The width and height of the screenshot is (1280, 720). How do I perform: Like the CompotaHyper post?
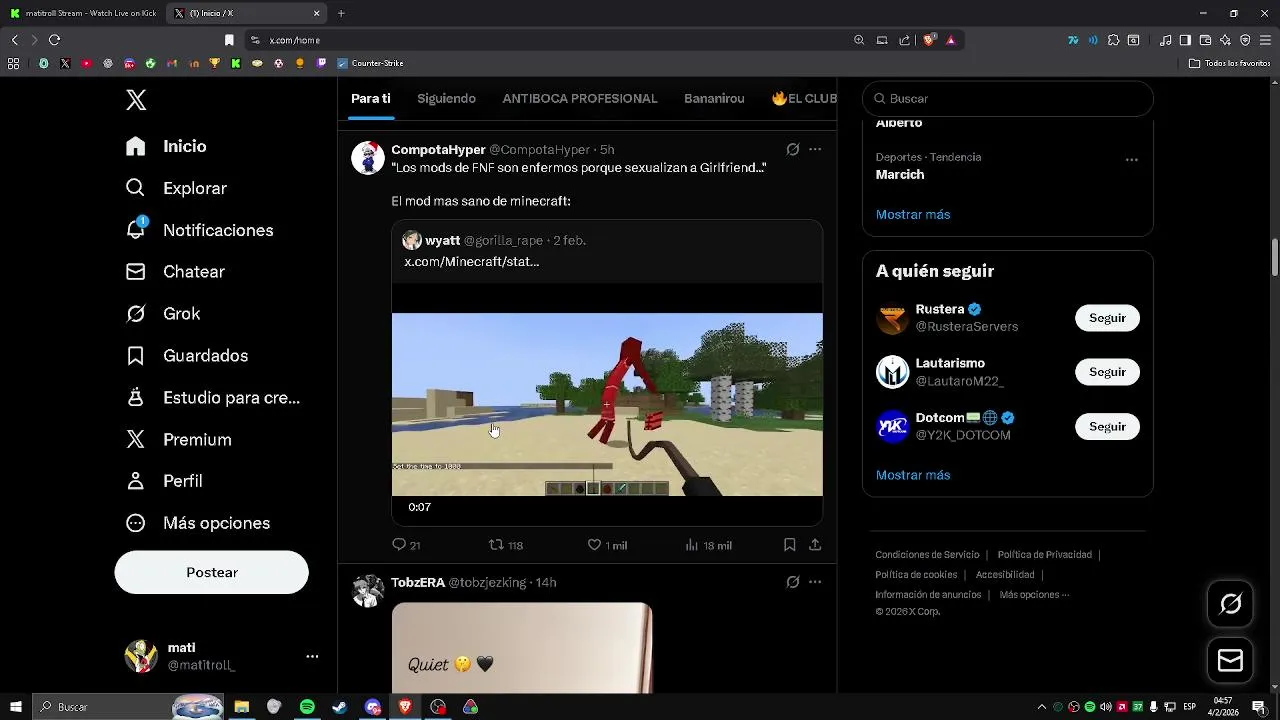click(x=607, y=545)
